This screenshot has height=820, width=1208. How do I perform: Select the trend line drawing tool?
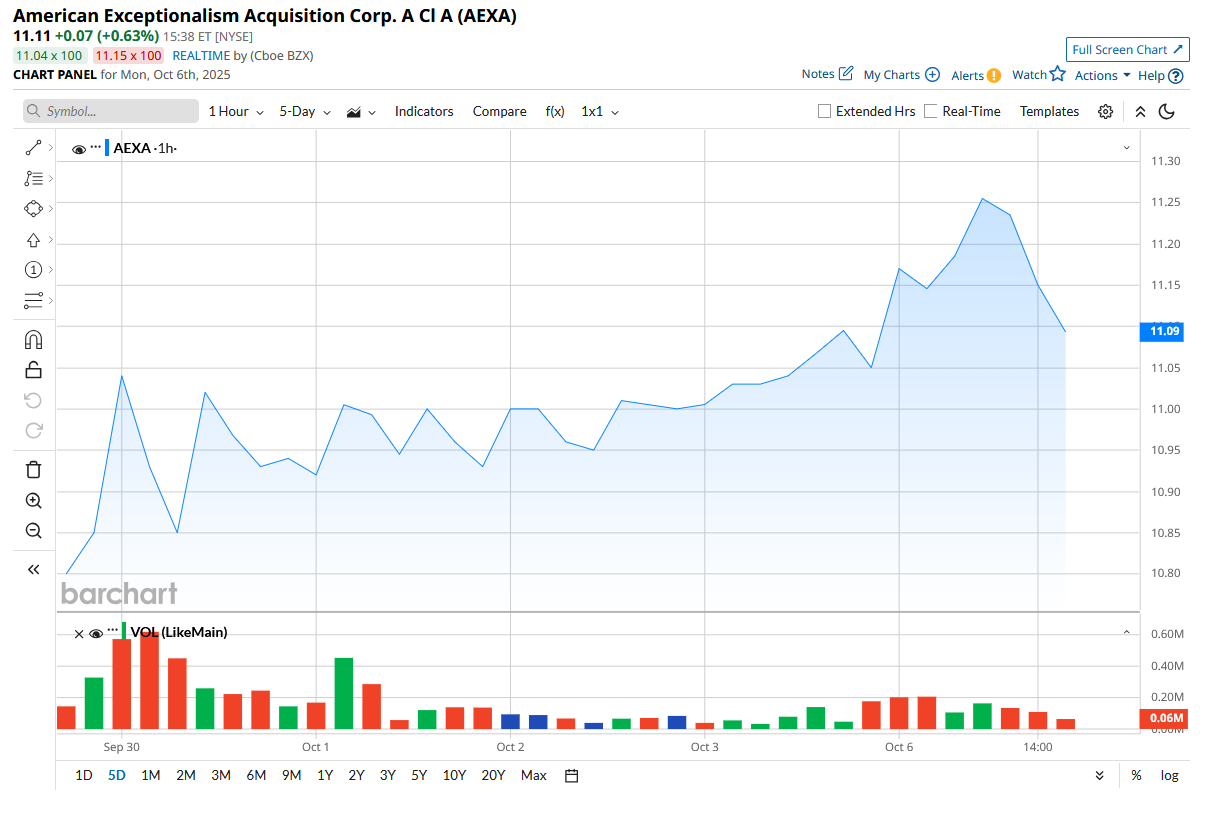pyautogui.click(x=33, y=148)
